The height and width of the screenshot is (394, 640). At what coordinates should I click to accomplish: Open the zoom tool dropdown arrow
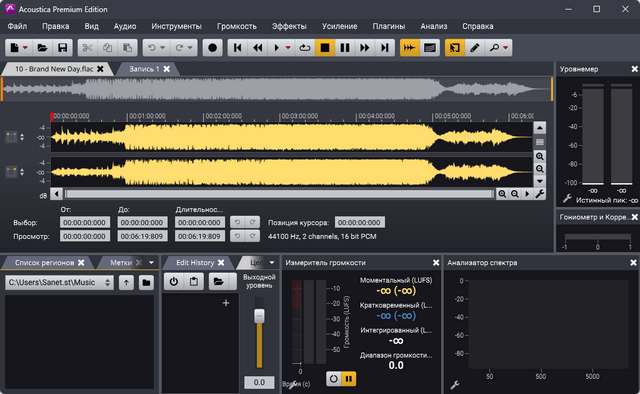coord(506,48)
